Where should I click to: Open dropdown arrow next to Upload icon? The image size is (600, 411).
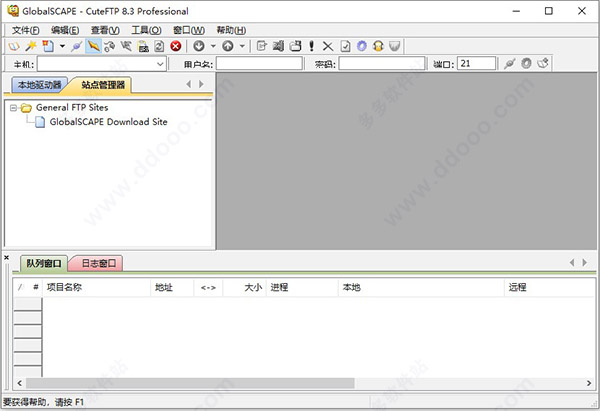[x=242, y=46]
